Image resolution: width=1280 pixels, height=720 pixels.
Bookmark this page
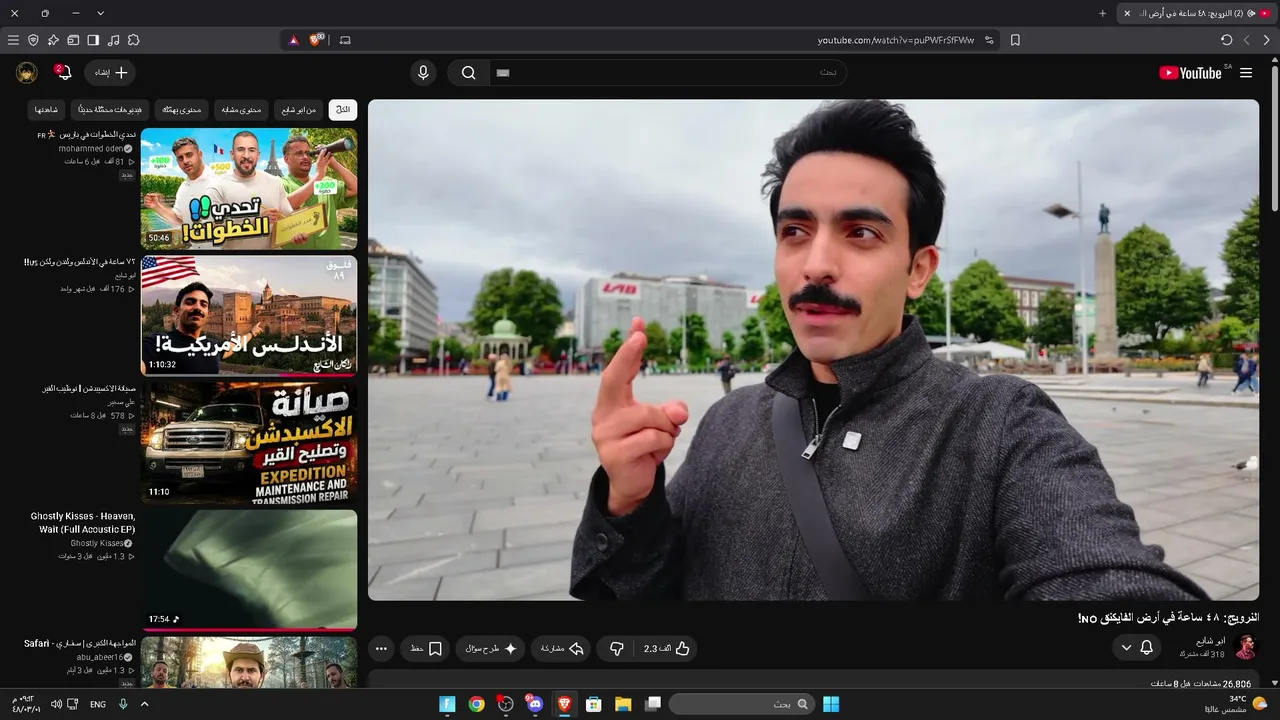(1015, 40)
